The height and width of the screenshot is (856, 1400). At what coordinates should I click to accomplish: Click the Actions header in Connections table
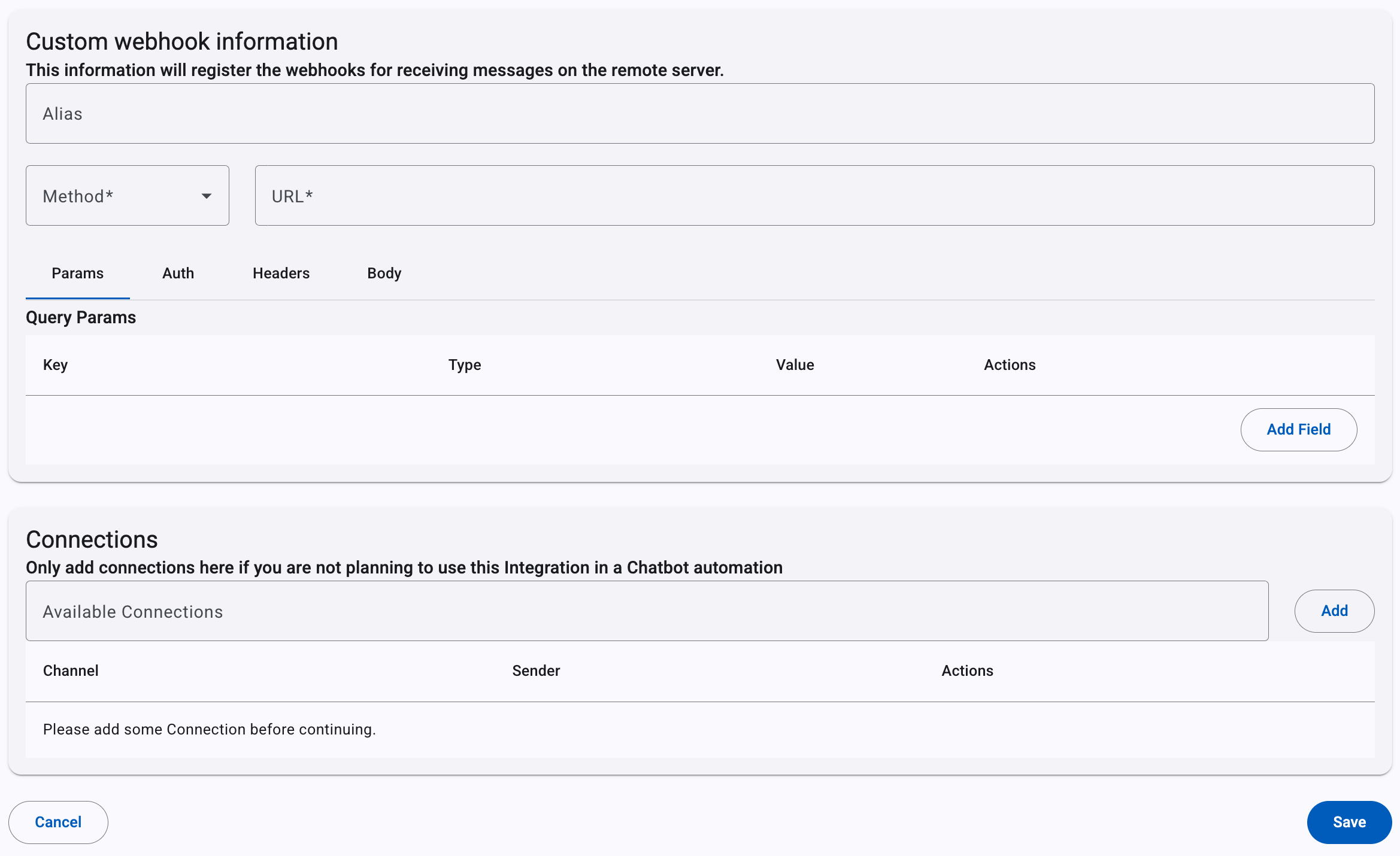pyautogui.click(x=967, y=671)
